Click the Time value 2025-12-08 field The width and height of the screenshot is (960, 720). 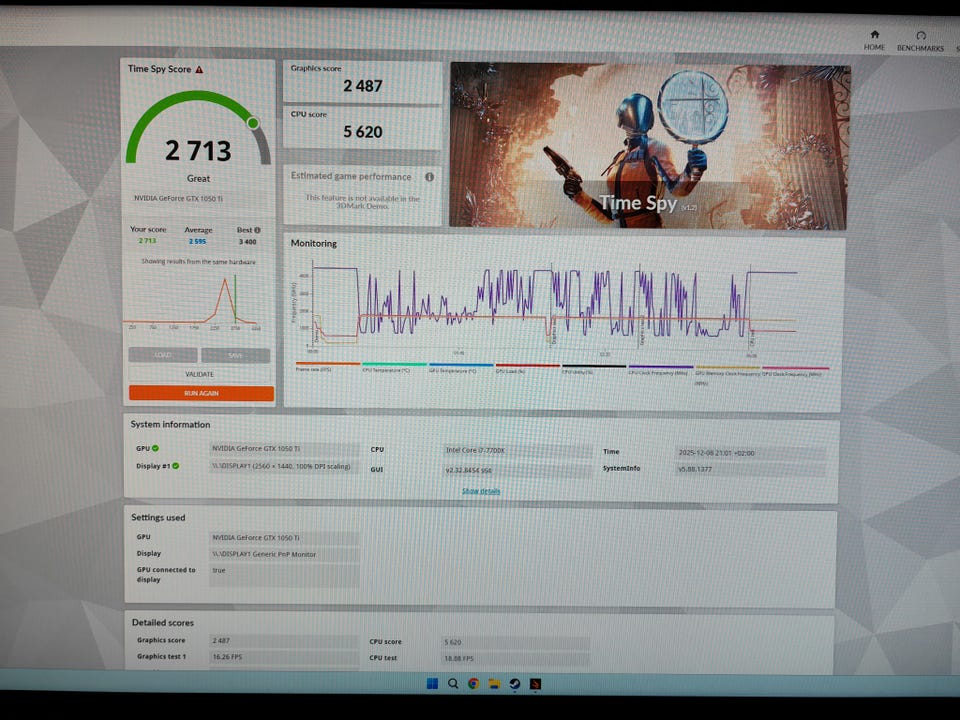751,453
